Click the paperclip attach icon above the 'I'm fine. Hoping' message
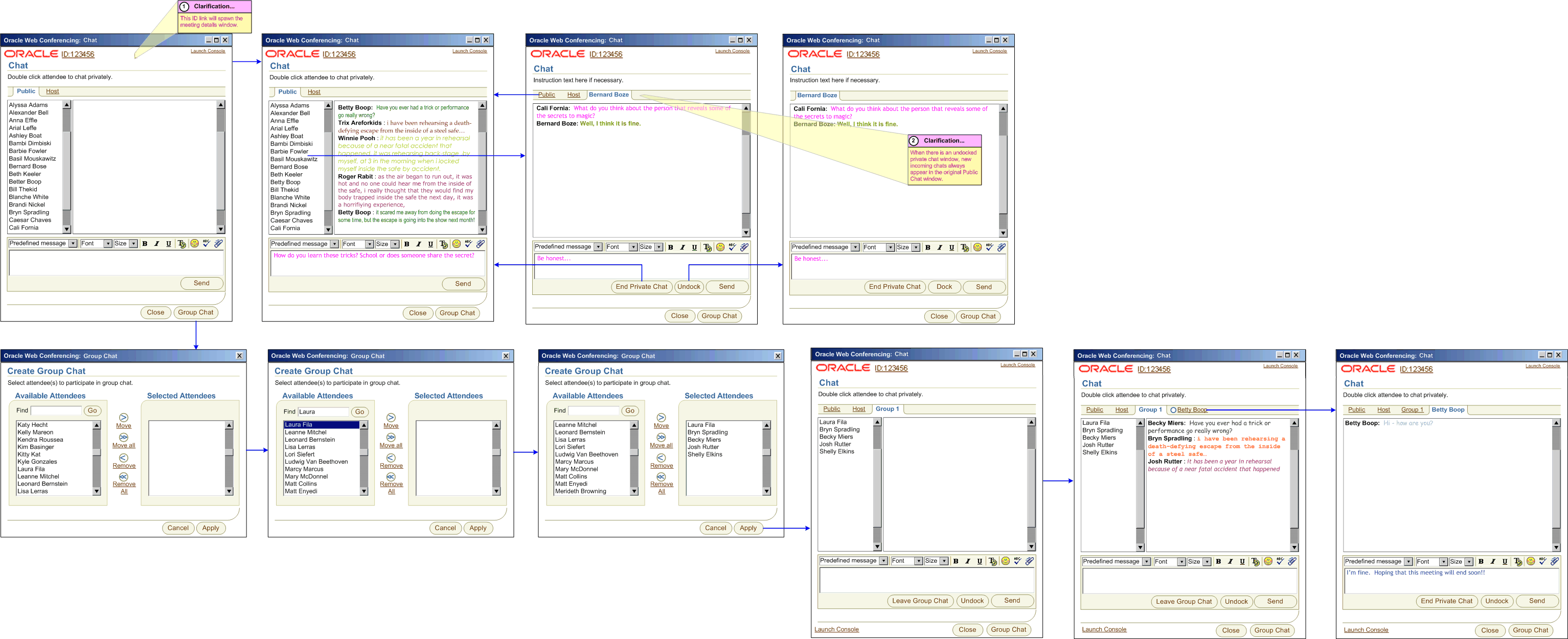 pos(1555,561)
